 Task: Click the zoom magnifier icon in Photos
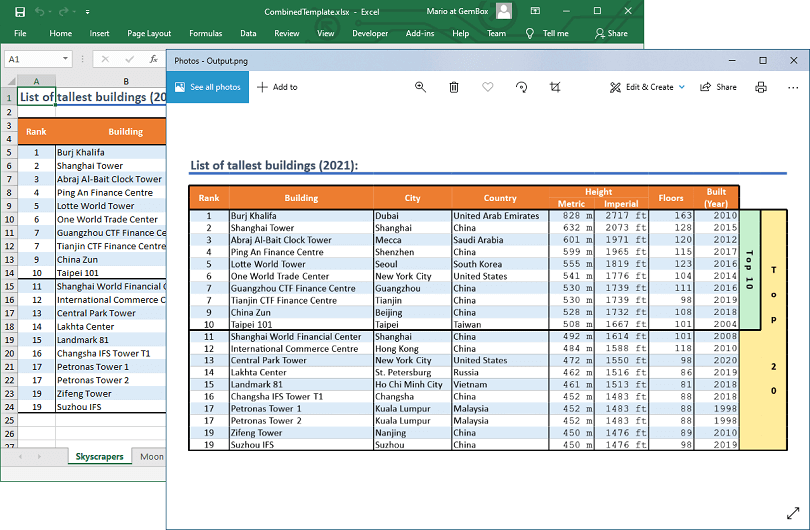point(420,87)
